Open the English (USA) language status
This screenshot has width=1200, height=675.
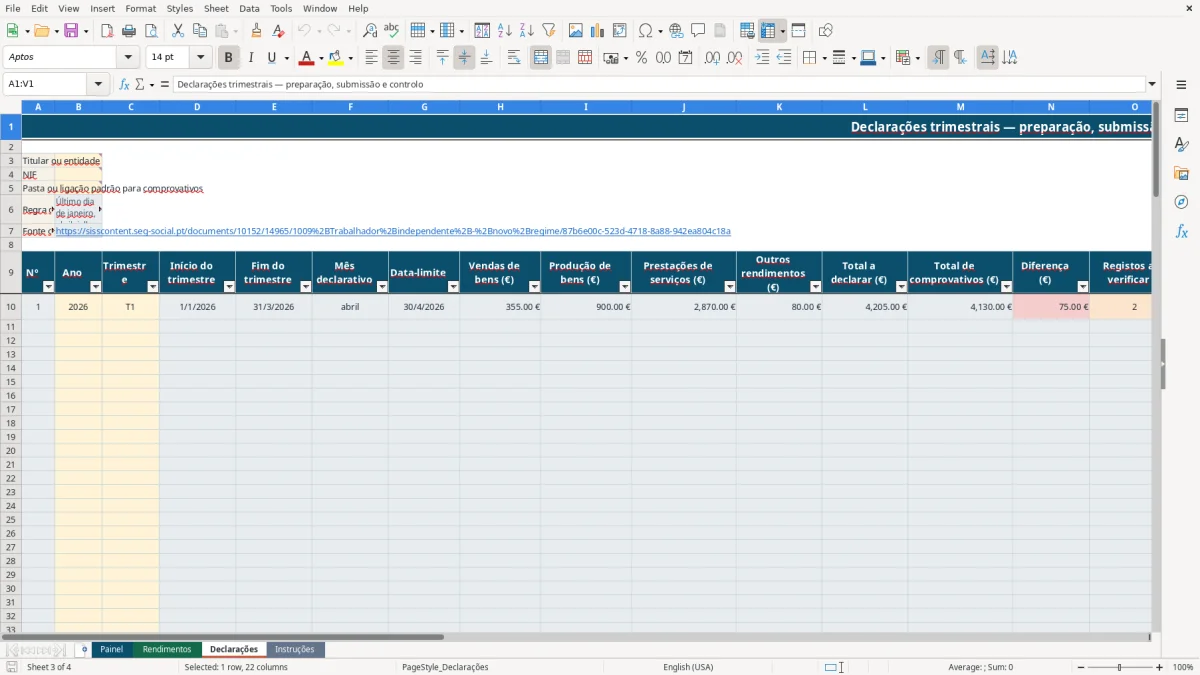(x=688, y=667)
